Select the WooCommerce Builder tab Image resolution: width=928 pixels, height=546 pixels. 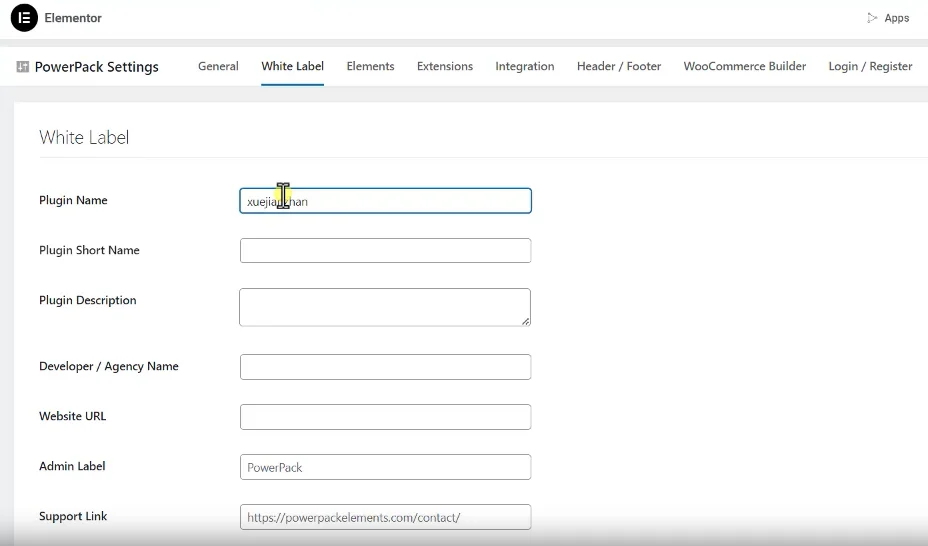click(745, 66)
